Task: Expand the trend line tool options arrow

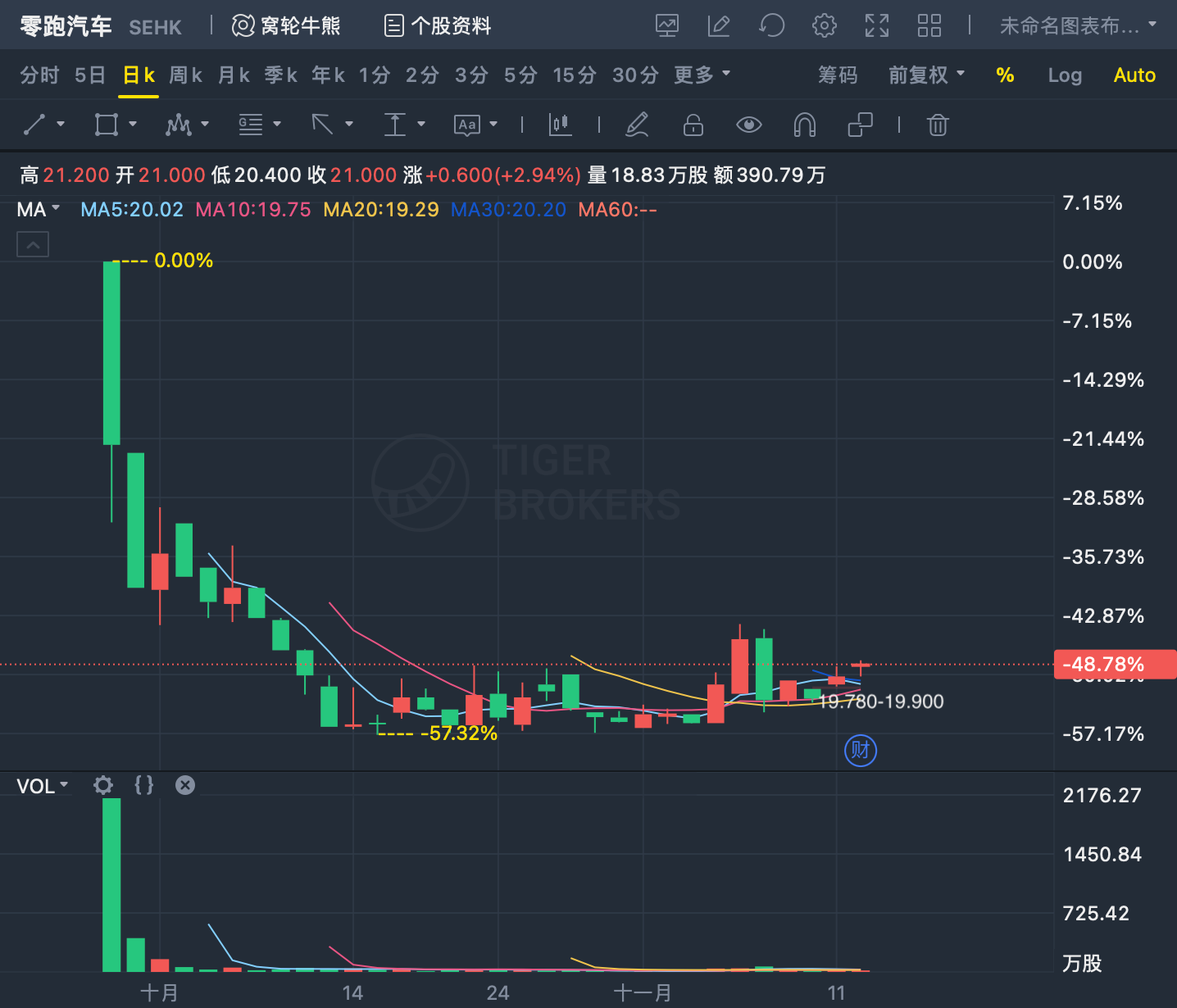Action: coord(61,125)
